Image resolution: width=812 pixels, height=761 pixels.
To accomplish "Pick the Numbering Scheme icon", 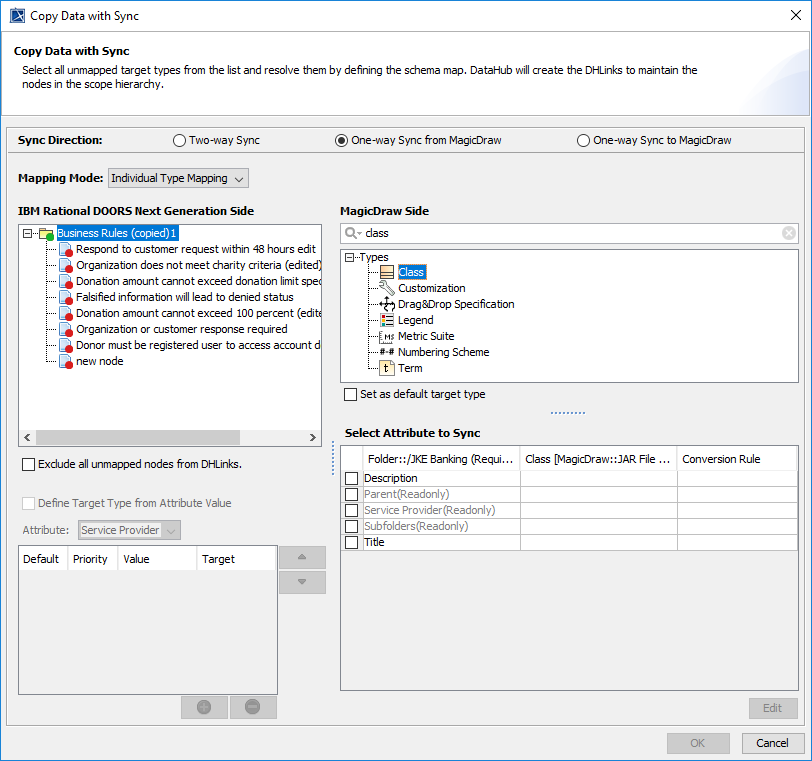I will click(387, 352).
